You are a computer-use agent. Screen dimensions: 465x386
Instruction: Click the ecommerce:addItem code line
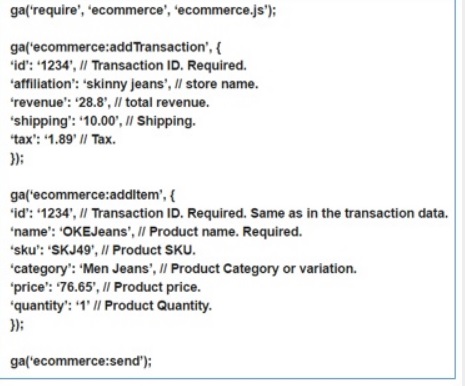click(x=93, y=195)
